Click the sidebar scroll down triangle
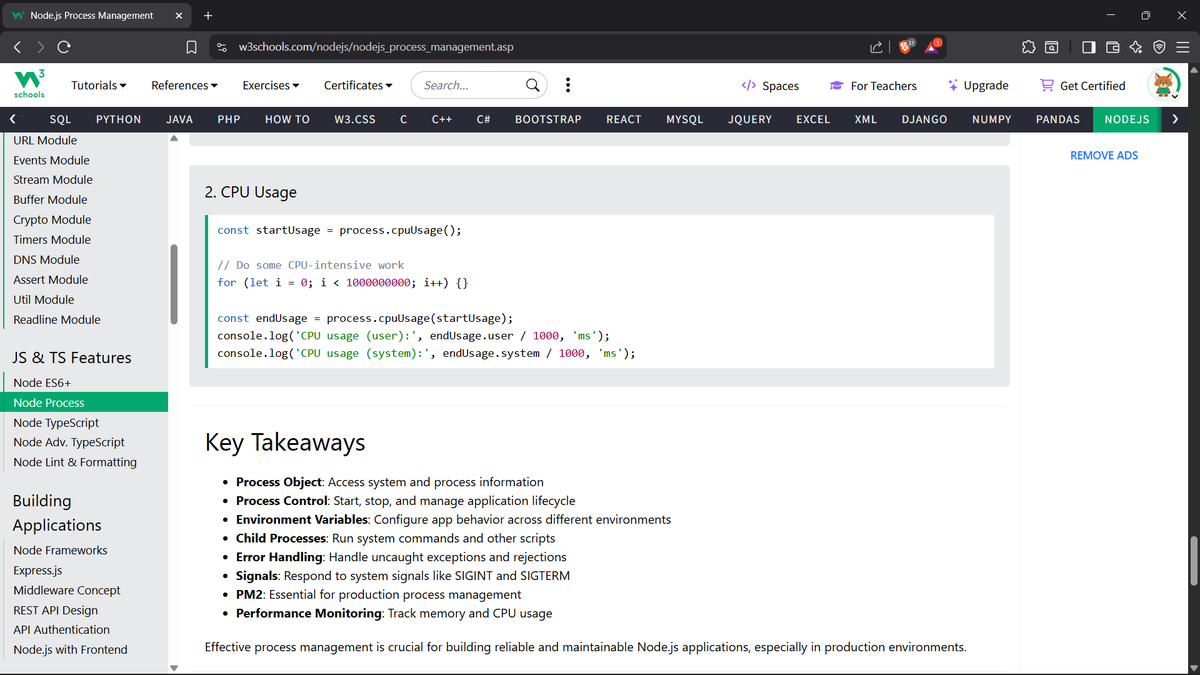Screen dimensions: 1200x675 pos(173,667)
